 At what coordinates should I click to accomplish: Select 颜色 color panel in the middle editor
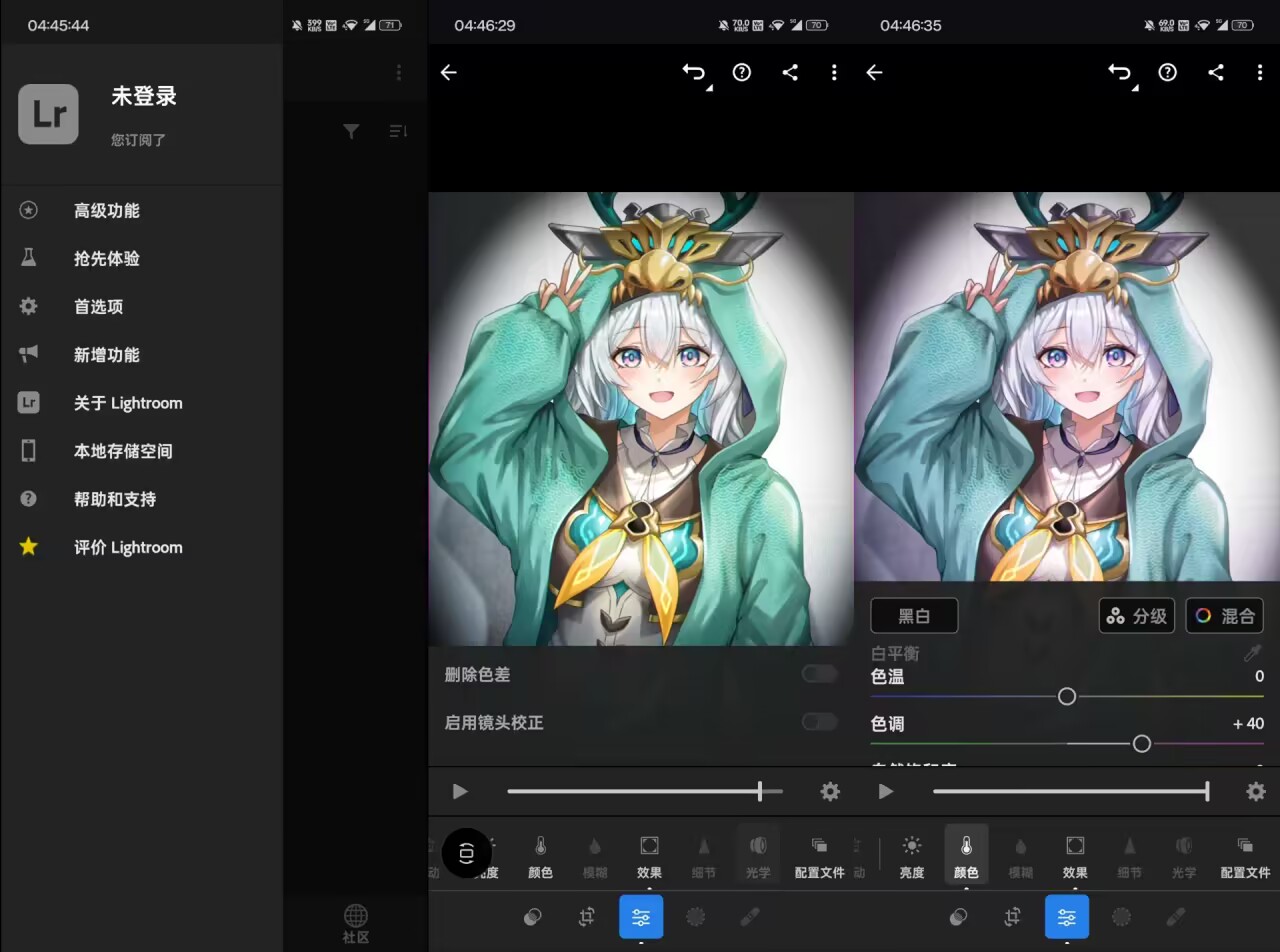[x=540, y=857]
